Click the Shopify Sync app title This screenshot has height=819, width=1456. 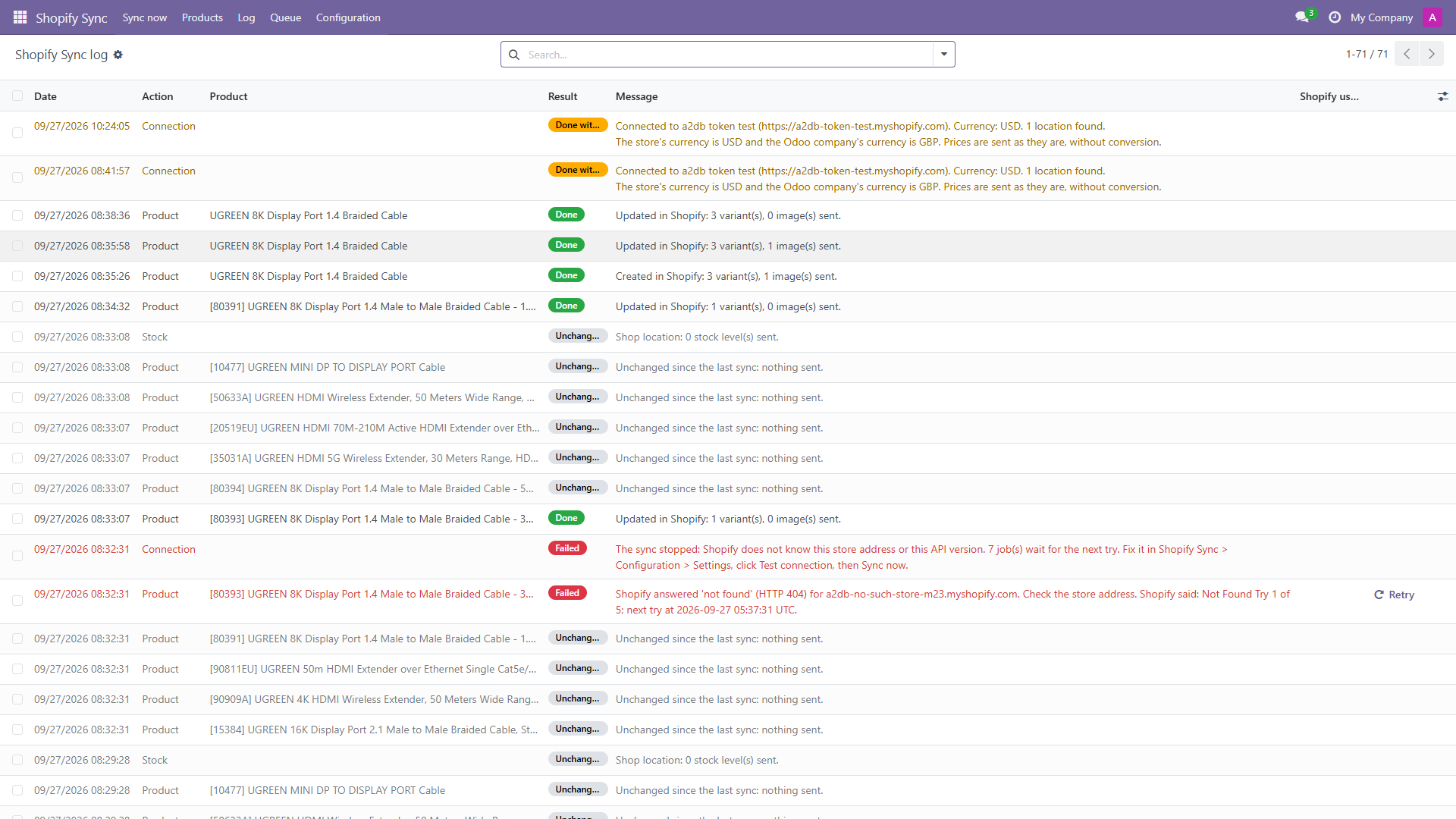click(71, 17)
